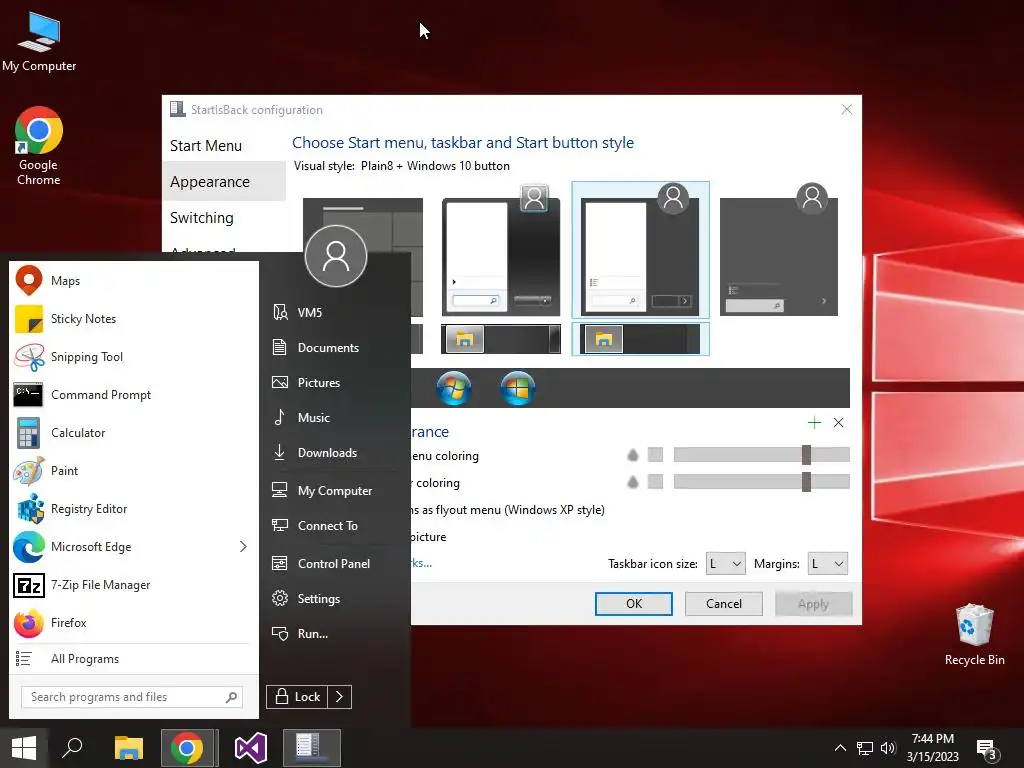Open File Explorer from the taskbar
Screen dimensions: 1024x768
tap(129, 748)
